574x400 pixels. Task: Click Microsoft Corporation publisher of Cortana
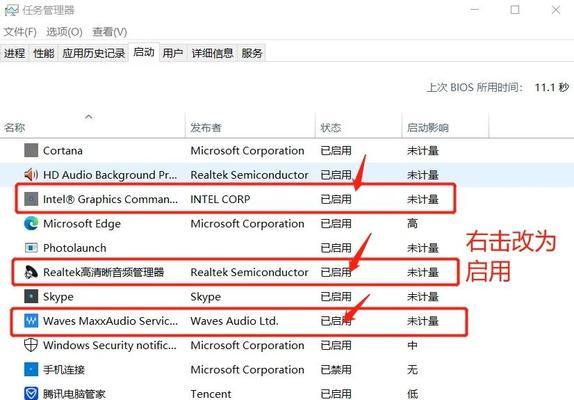[247, 150]
